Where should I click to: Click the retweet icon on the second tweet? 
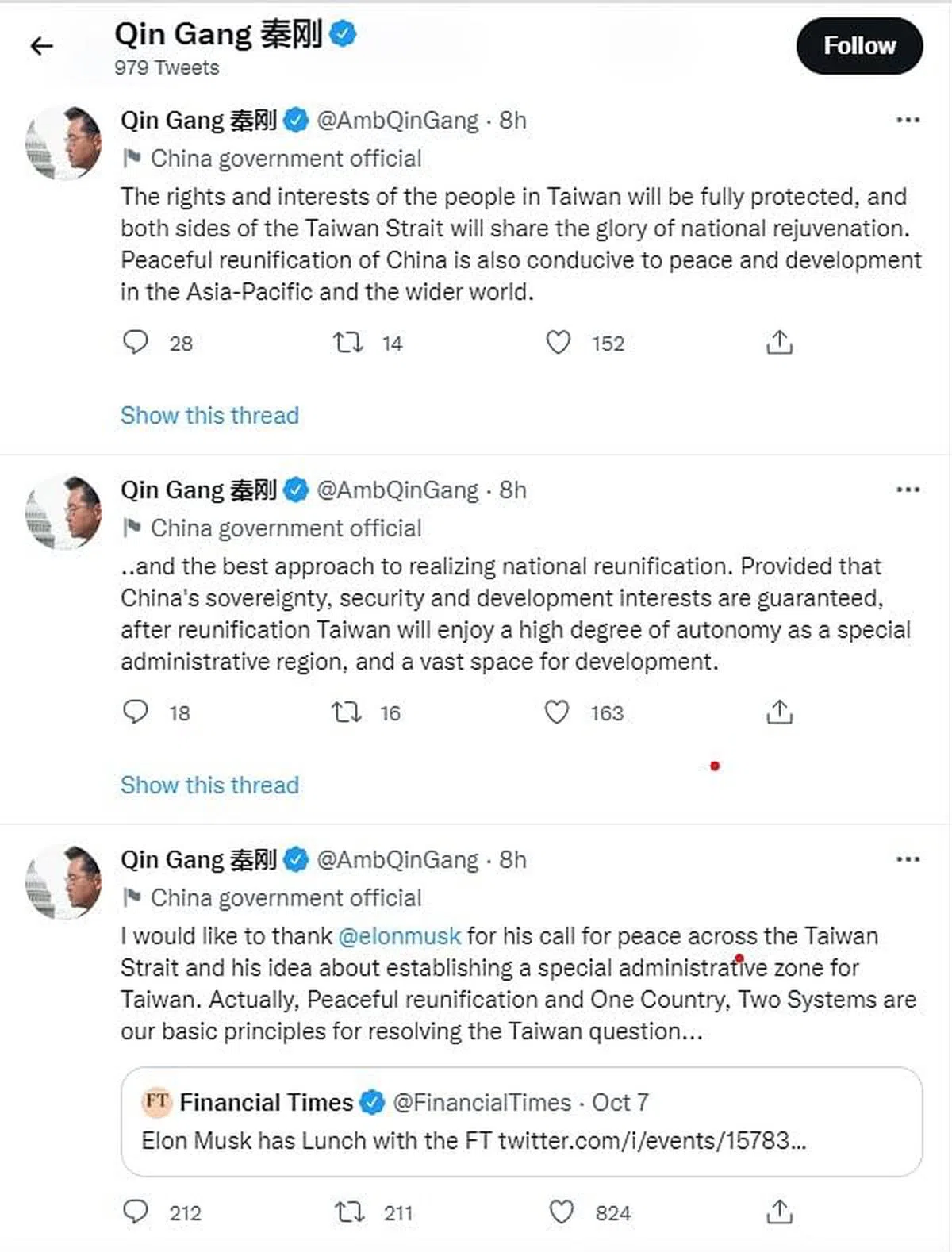click(x=347, y=712)
